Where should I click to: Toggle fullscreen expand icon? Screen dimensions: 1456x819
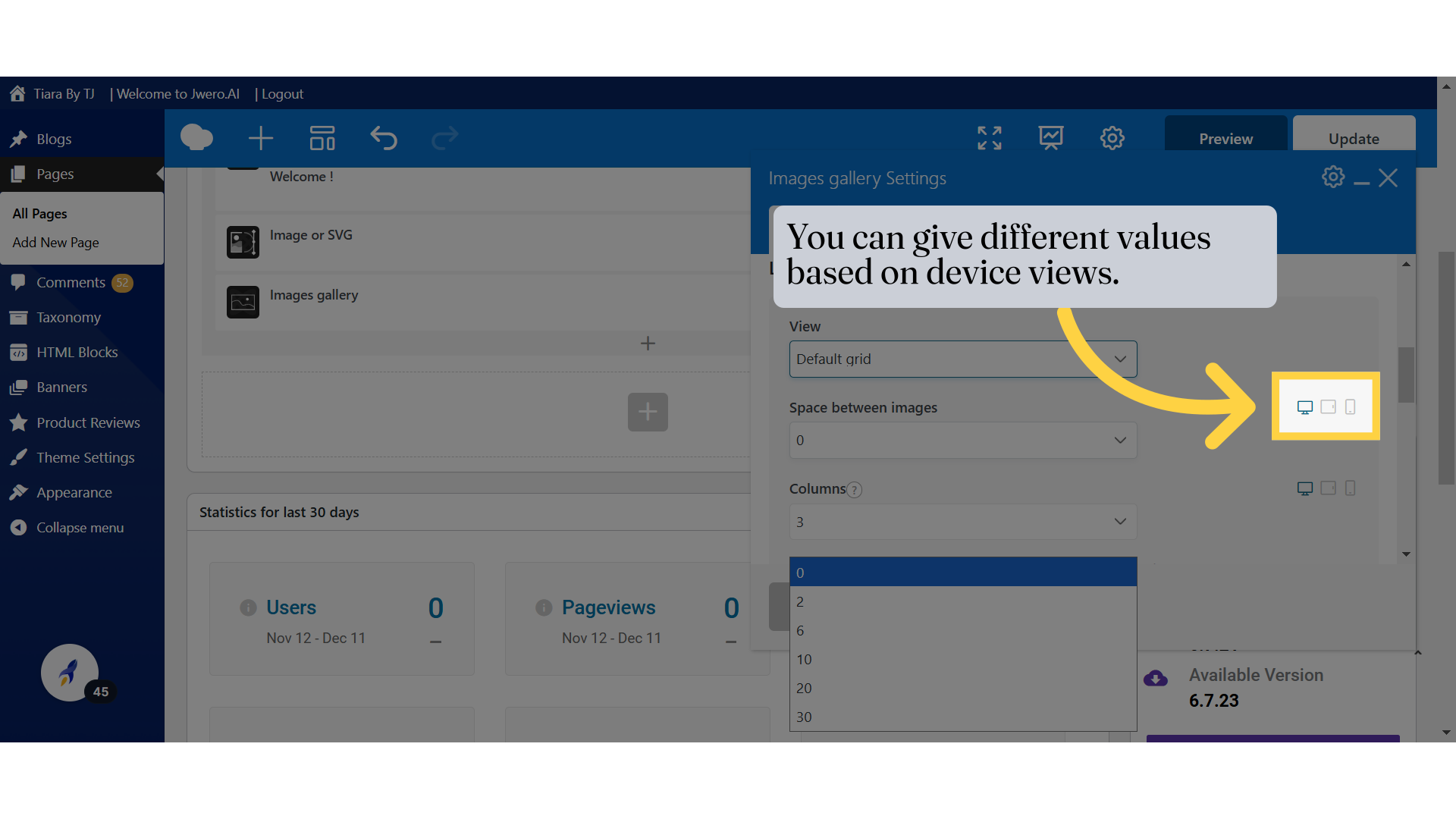(990, 138)
